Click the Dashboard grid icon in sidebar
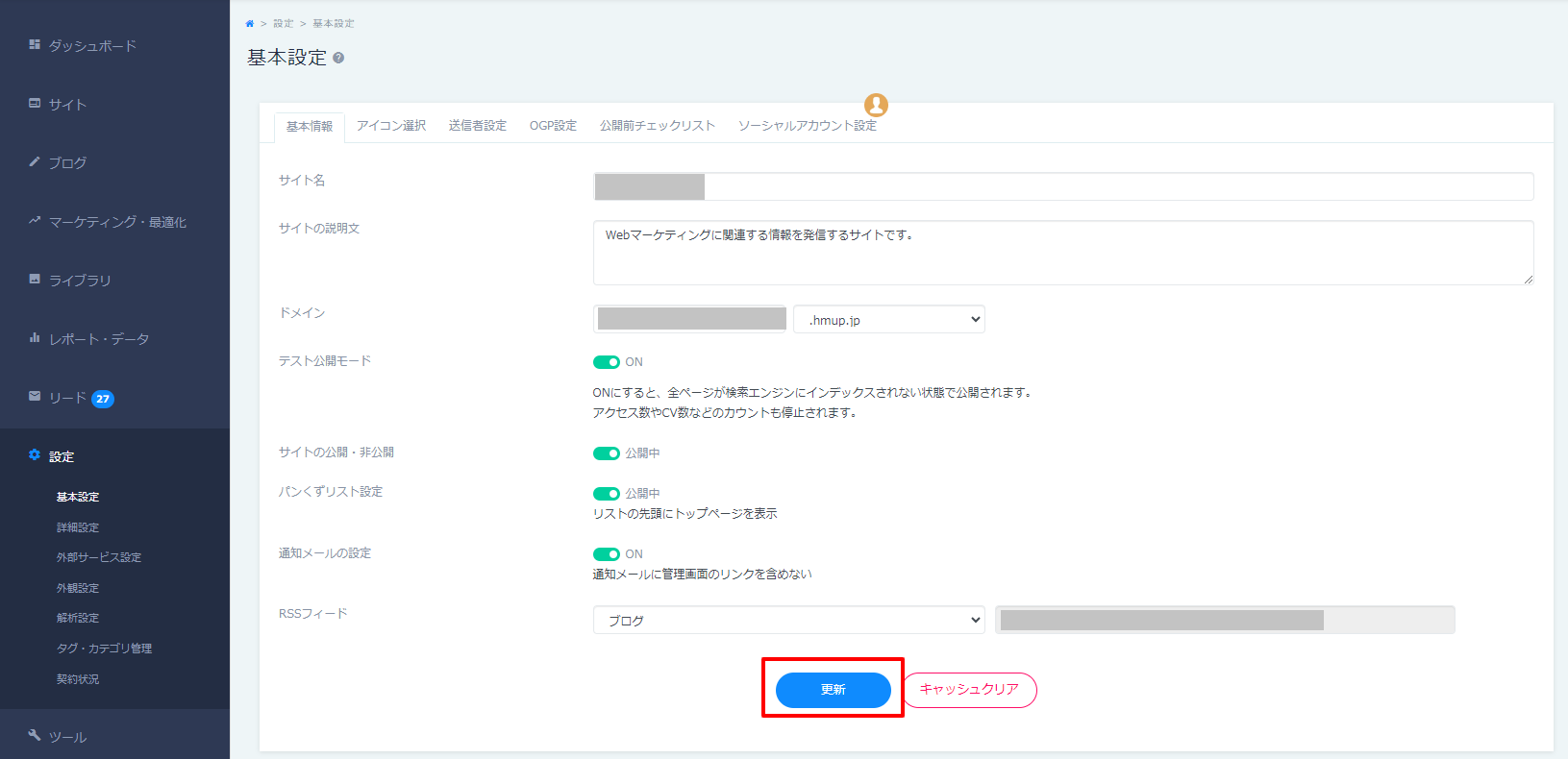Image resolution: width=1568 pixels, height=759 pixels. tap(35, 44)
